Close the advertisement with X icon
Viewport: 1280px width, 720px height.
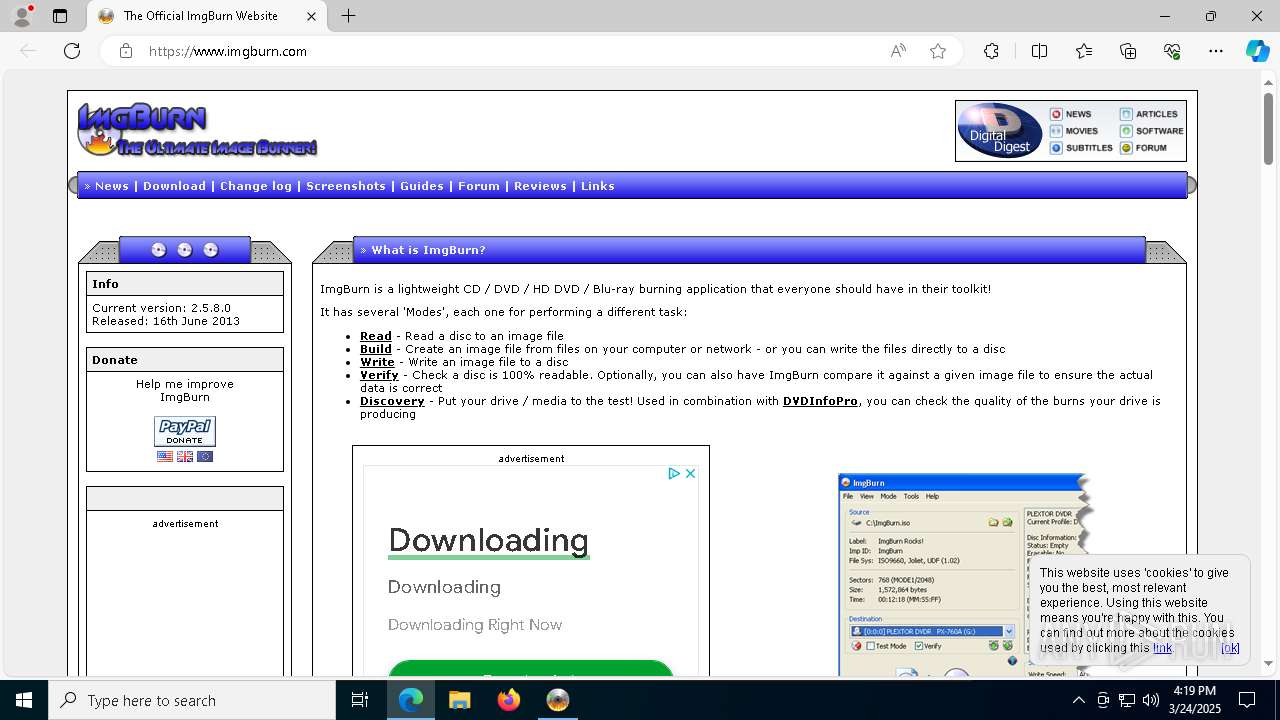[690, 473]
